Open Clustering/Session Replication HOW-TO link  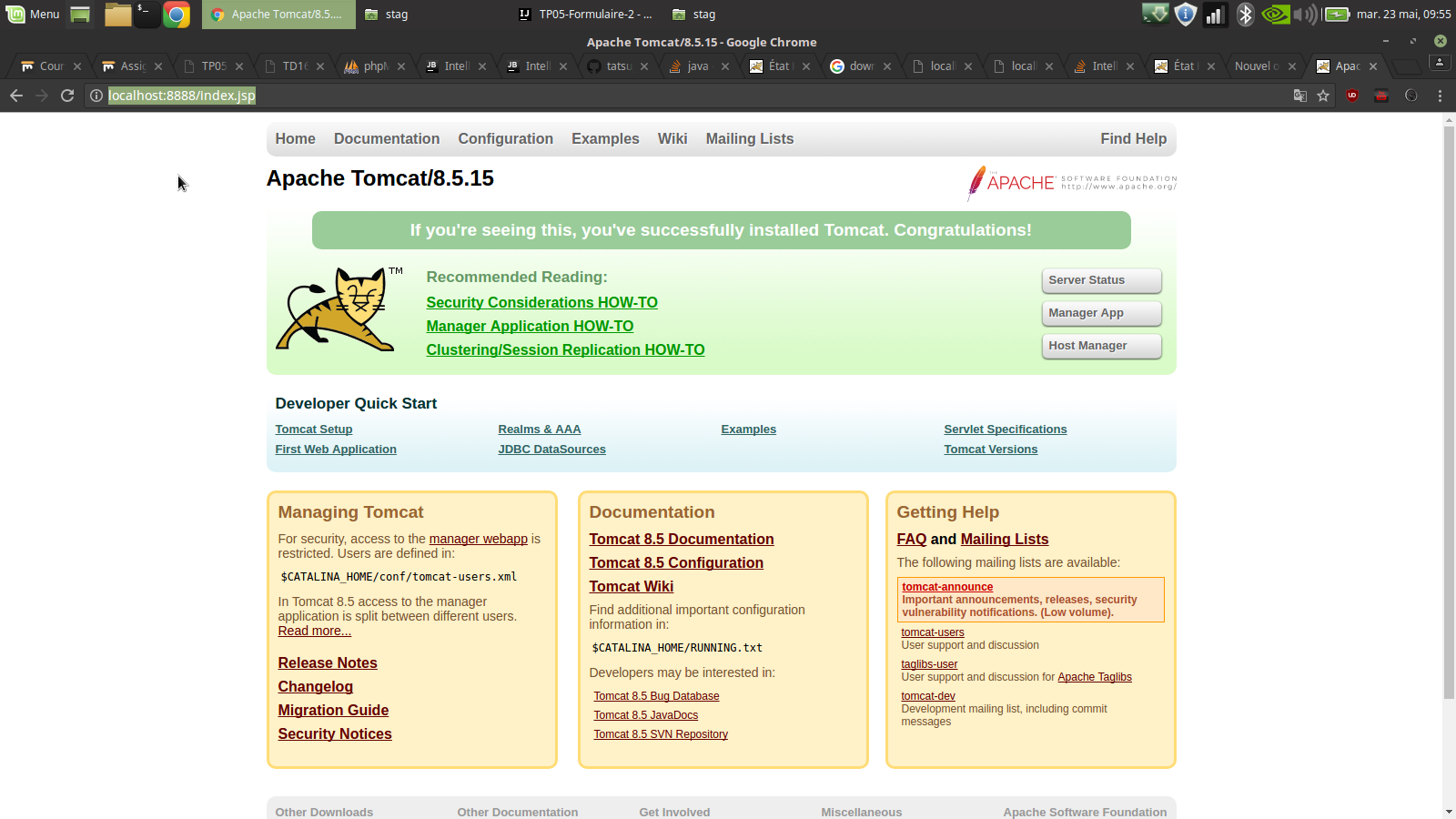tap(565, 350)
